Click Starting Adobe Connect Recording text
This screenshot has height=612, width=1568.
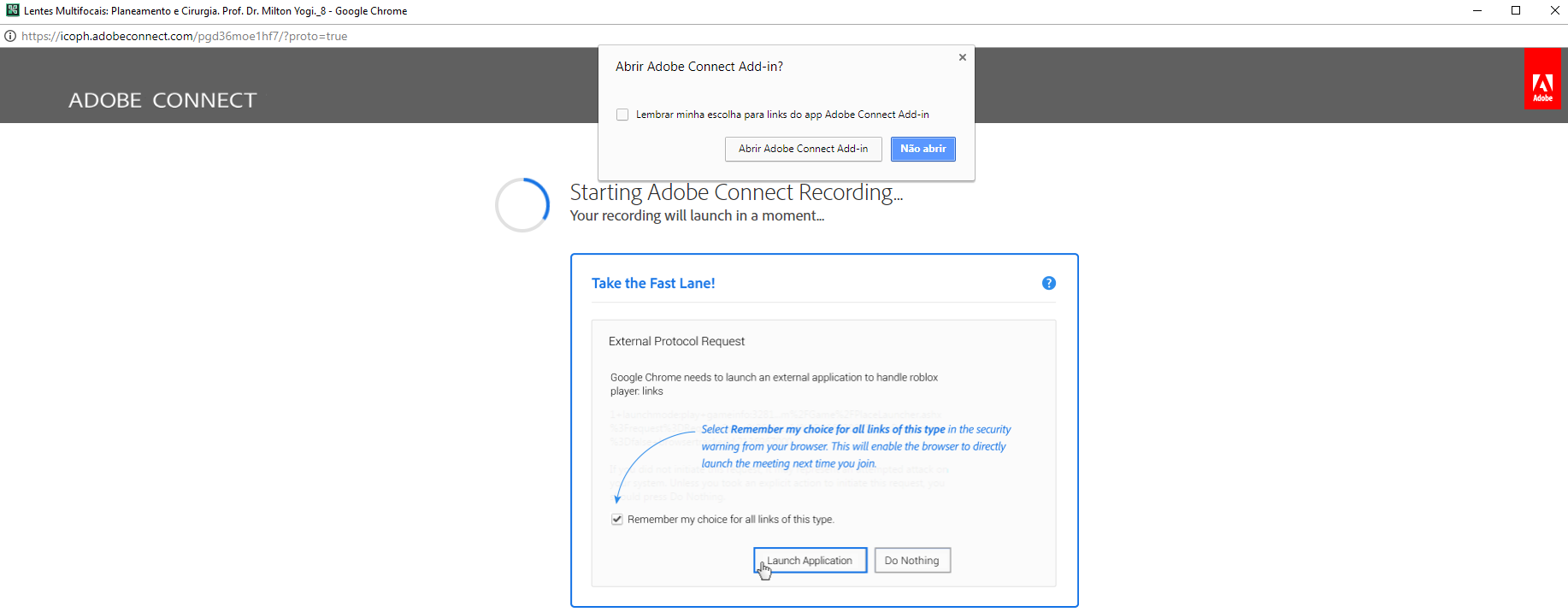click(x=736, y=192)
